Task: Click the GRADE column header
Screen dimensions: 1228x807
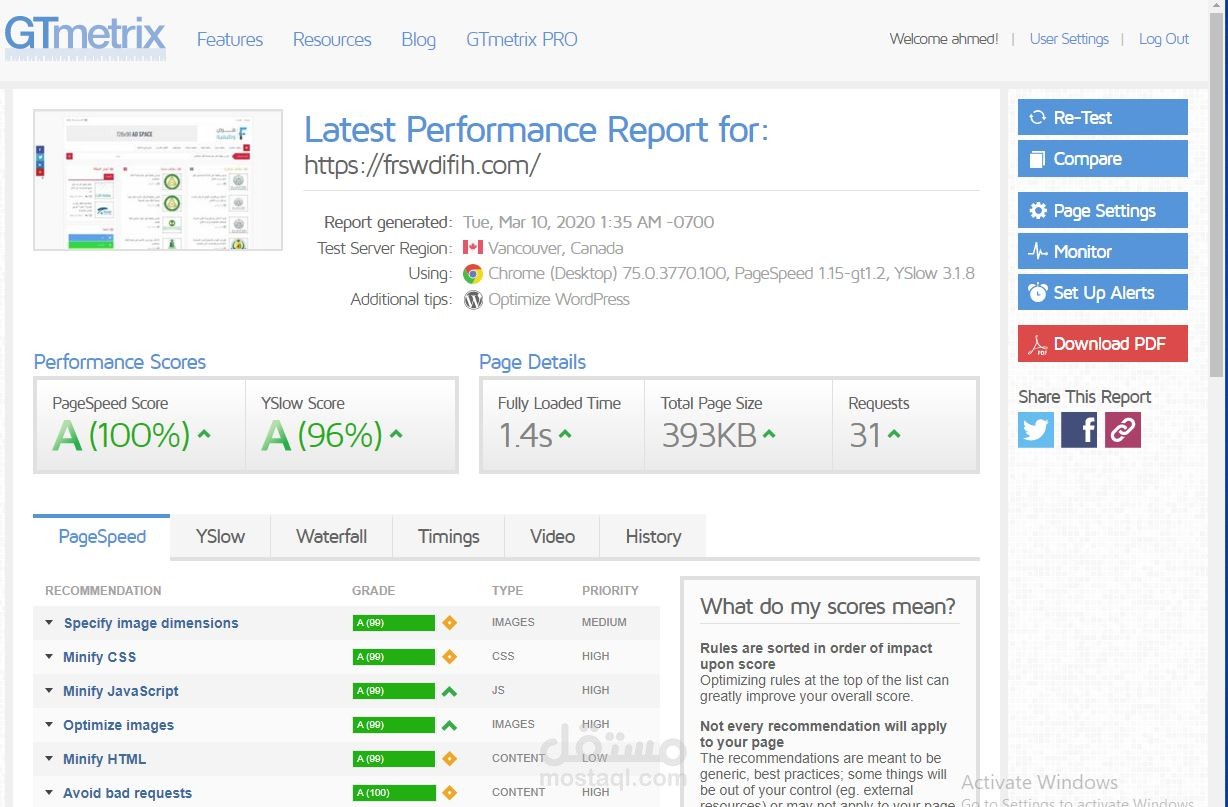Action: pos(374,591)
